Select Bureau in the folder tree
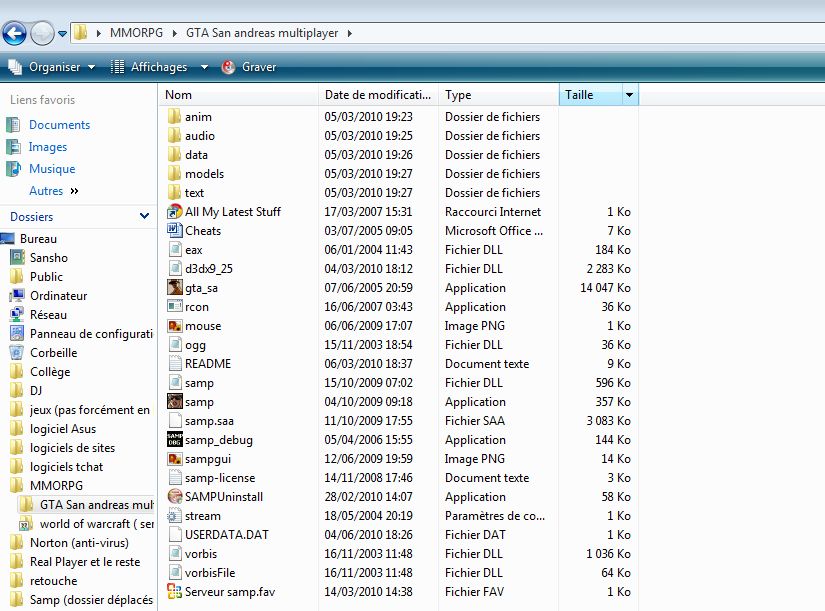 [x=38, y=238]
